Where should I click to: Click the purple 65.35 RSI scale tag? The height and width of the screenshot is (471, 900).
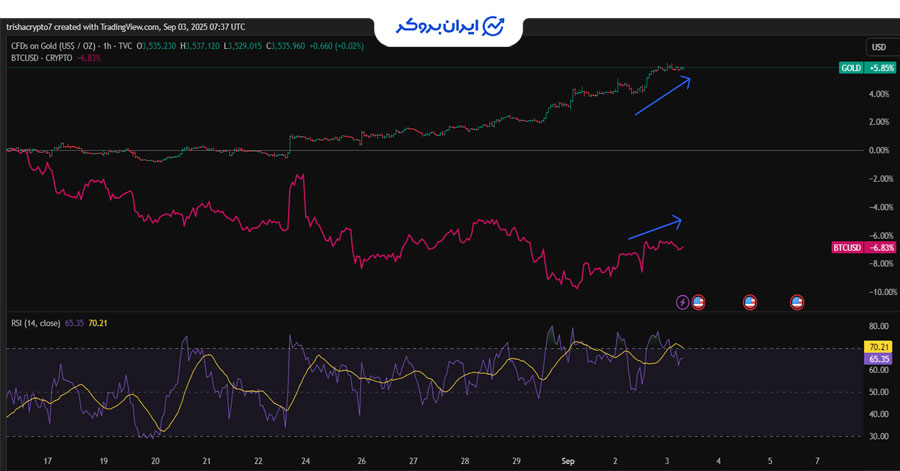click(879, 358)
